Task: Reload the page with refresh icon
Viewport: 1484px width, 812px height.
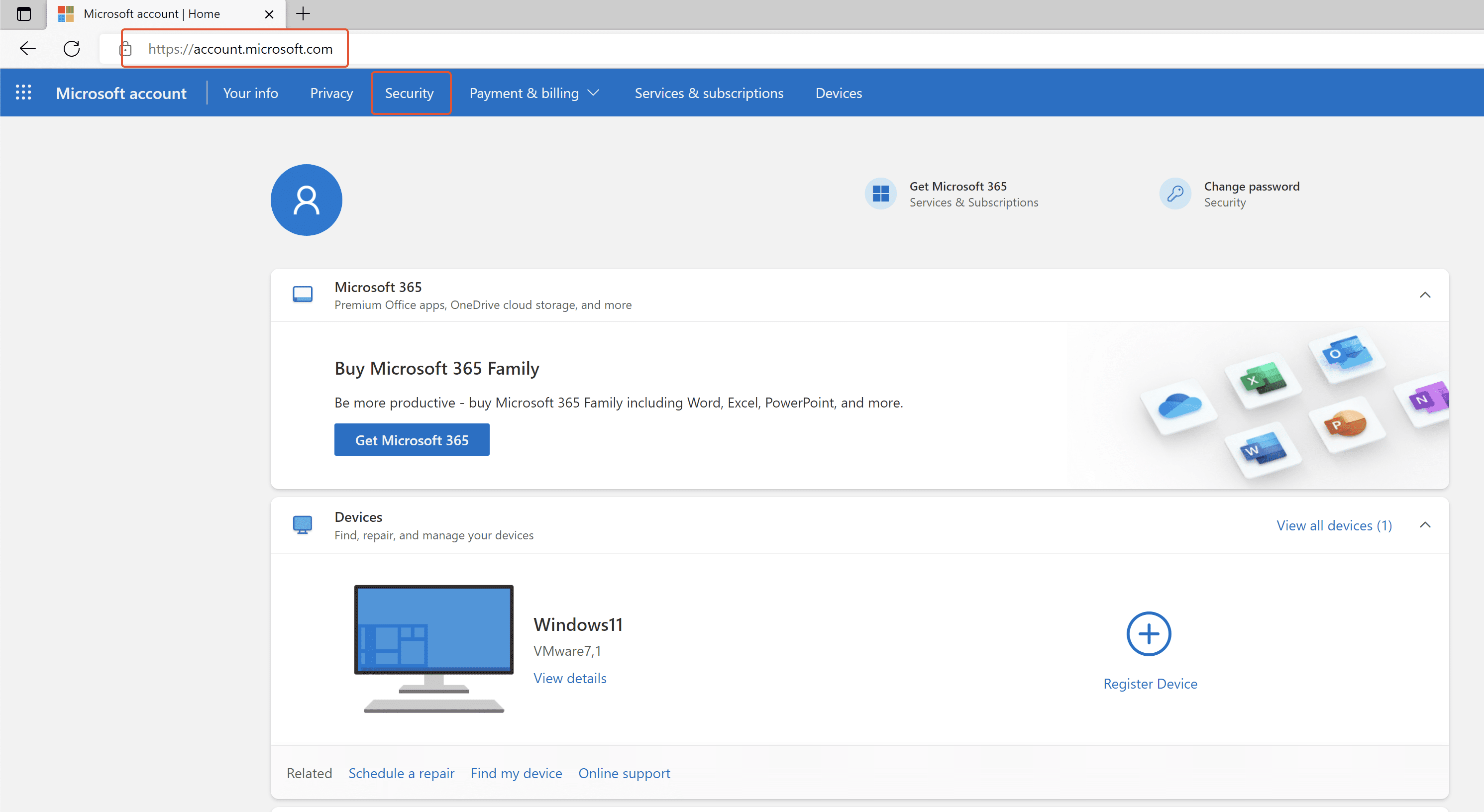Action: pyautogui.click(x=72, y=48)
